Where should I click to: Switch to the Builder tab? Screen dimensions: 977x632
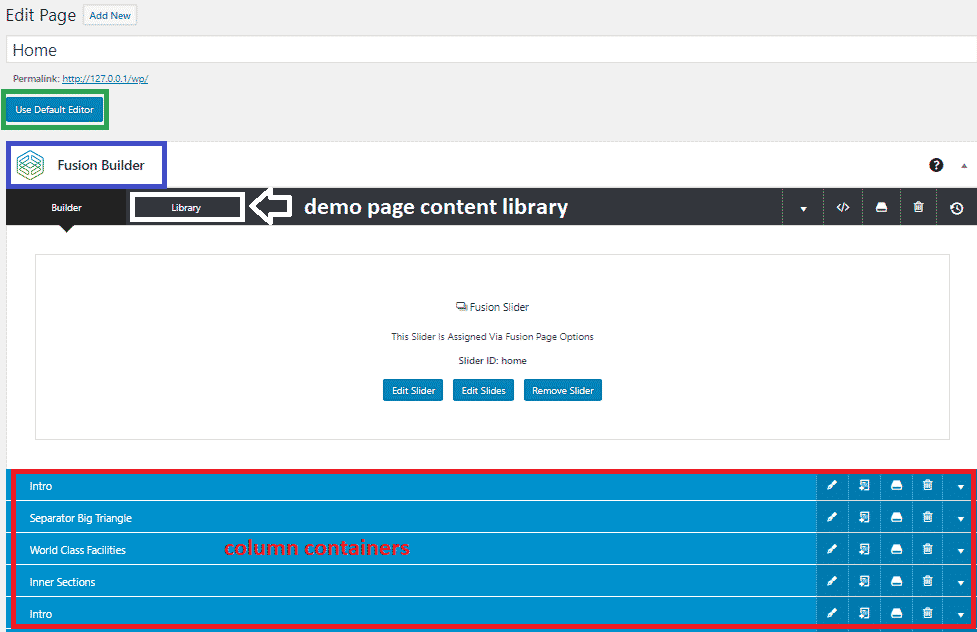point(66,208)
